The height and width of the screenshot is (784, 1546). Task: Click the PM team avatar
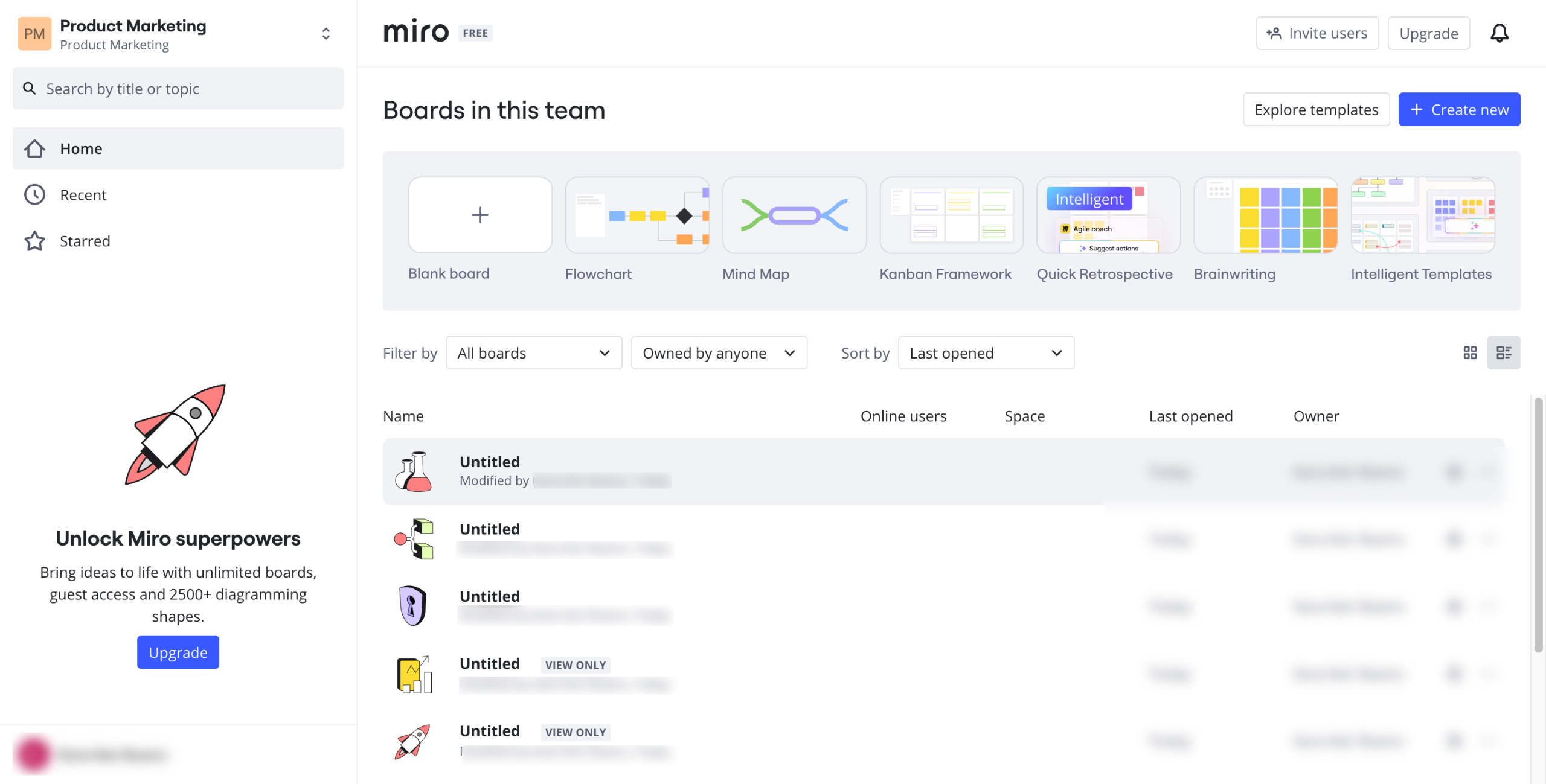pyautogui.click(x=34, y=34)
